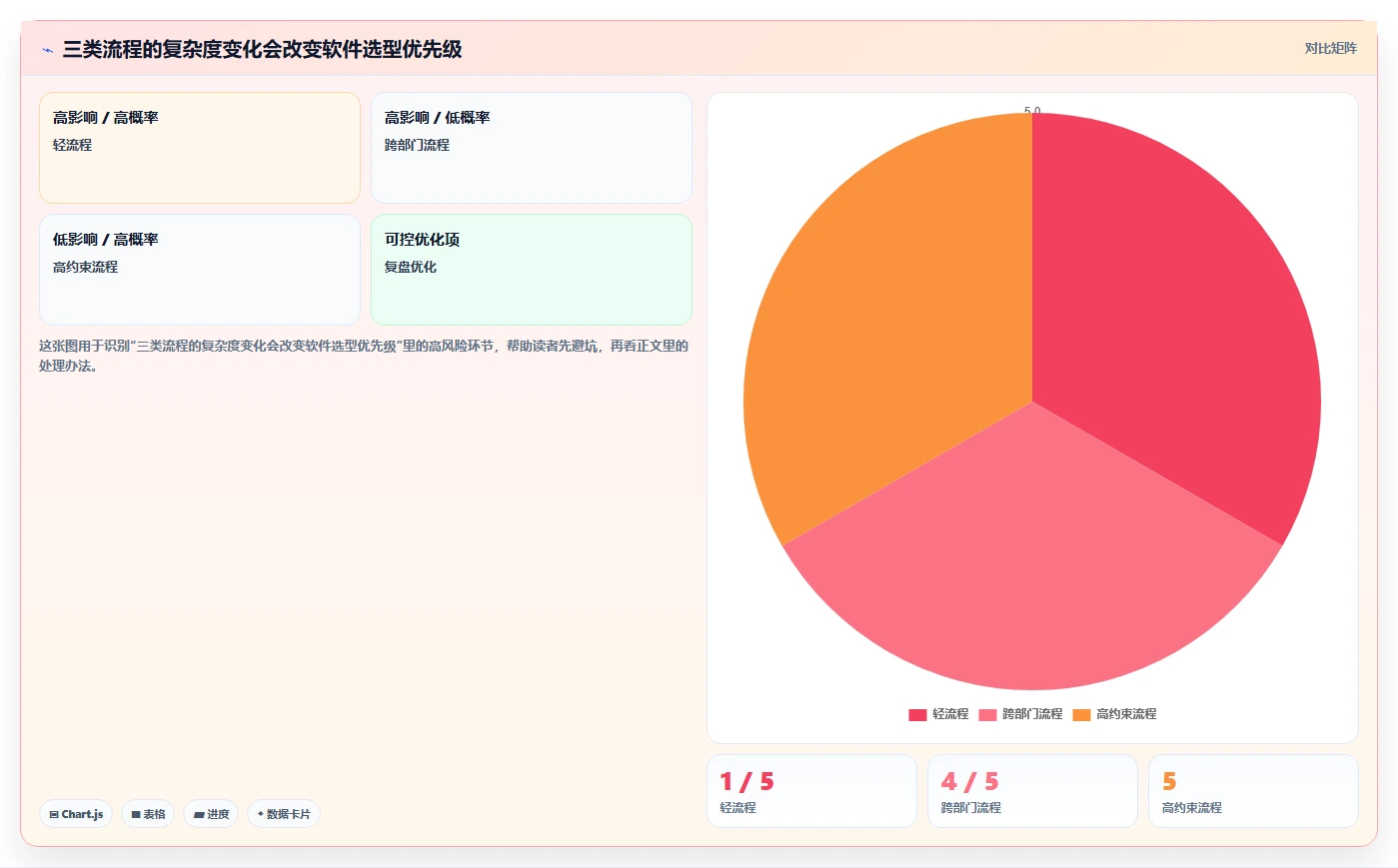Click the 跨部门流程 legend label
1398x868 pixels.
[1032, 714]
